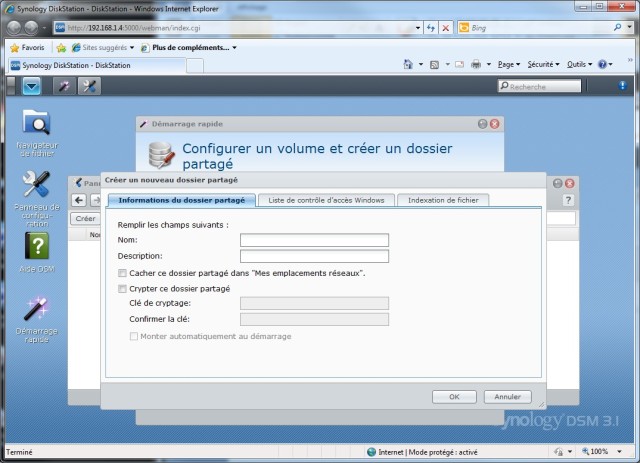640x463 pixels.
Task: Click the magic wand taskbar button
Action: 64,86
